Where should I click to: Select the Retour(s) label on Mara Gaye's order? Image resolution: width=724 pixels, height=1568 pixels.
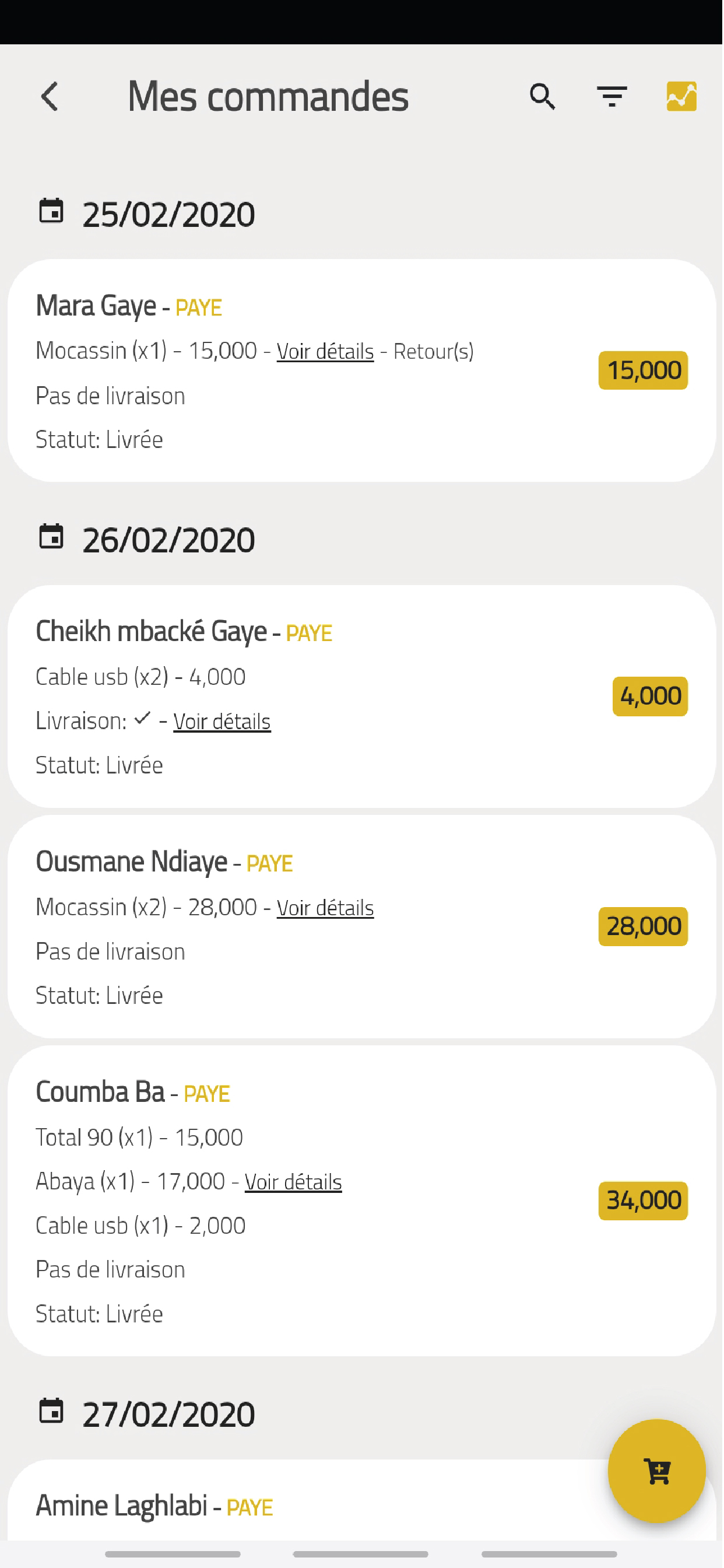pyautogui.click(x=434, y=352)
